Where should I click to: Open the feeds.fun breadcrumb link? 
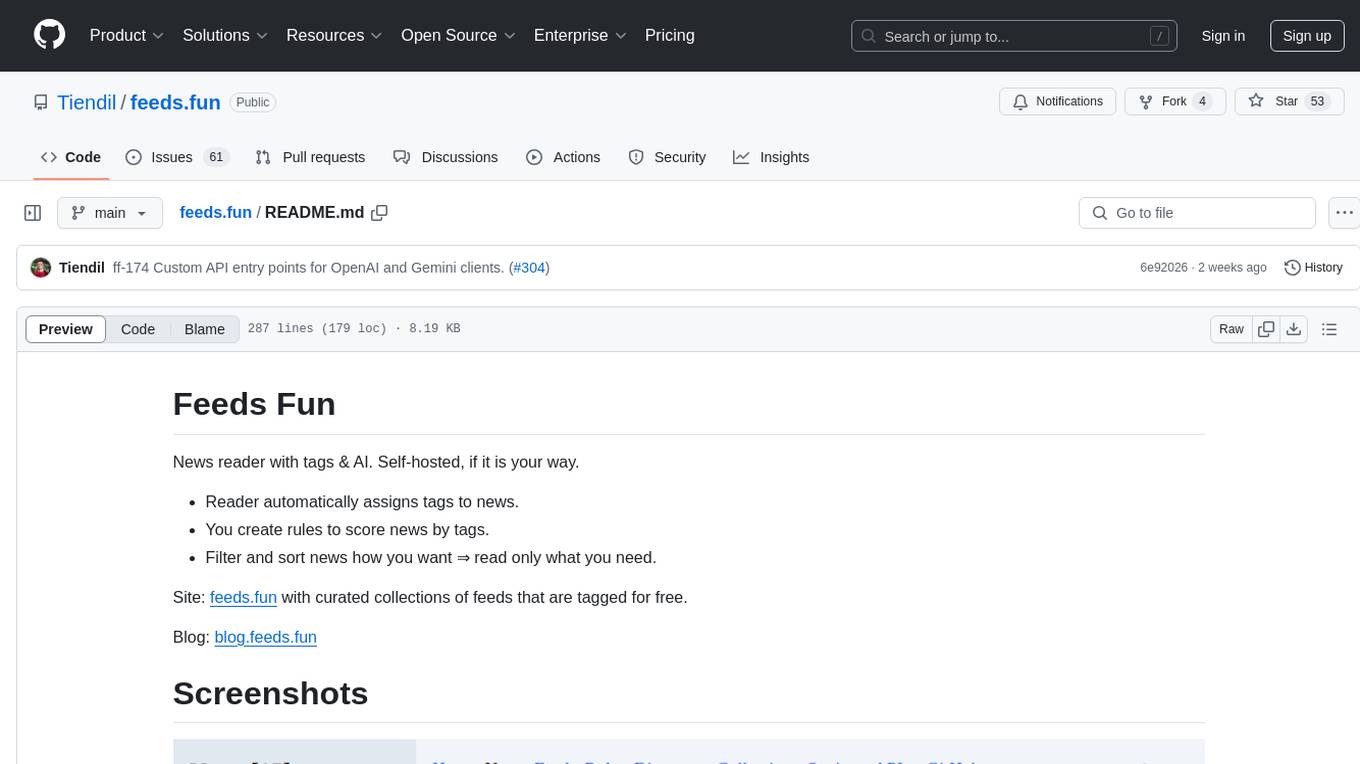215,213
